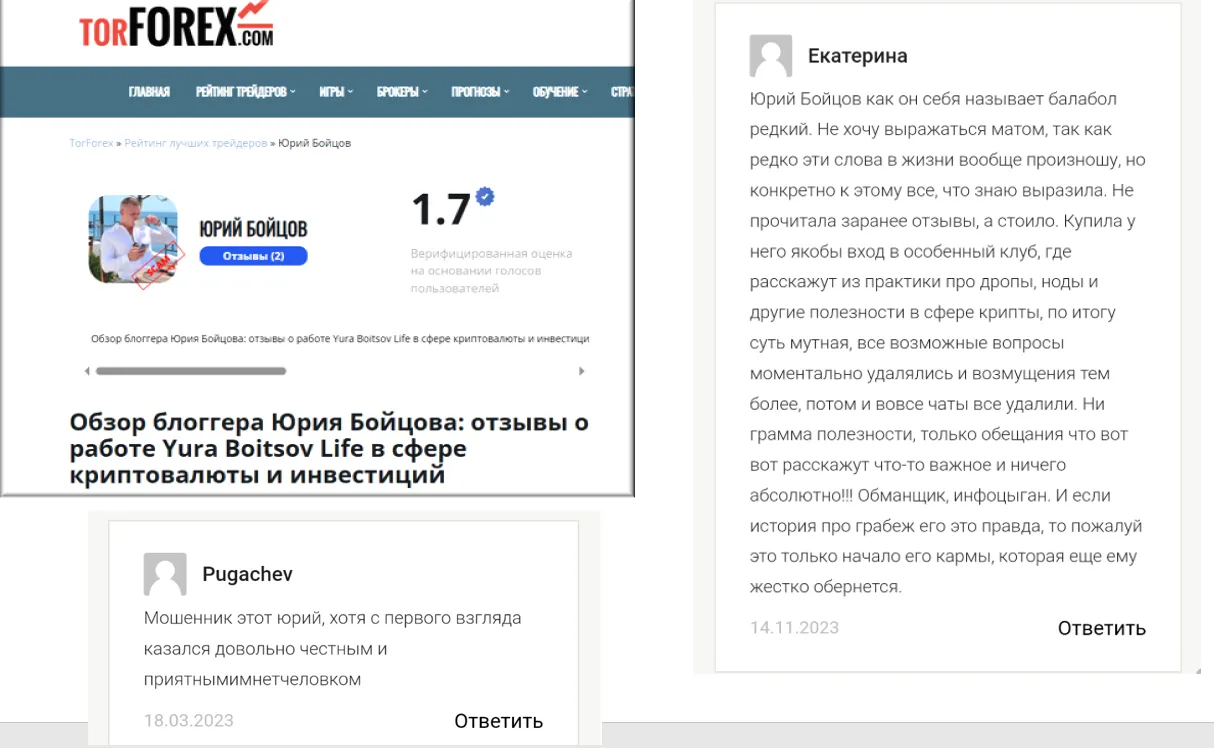Image resolution: width=1214 pixels, height=748 pixels.
Task: Open Рейтинг лучших трейдеров breadcrumb link
Action: pyautogui.click(x=196, y=143)
